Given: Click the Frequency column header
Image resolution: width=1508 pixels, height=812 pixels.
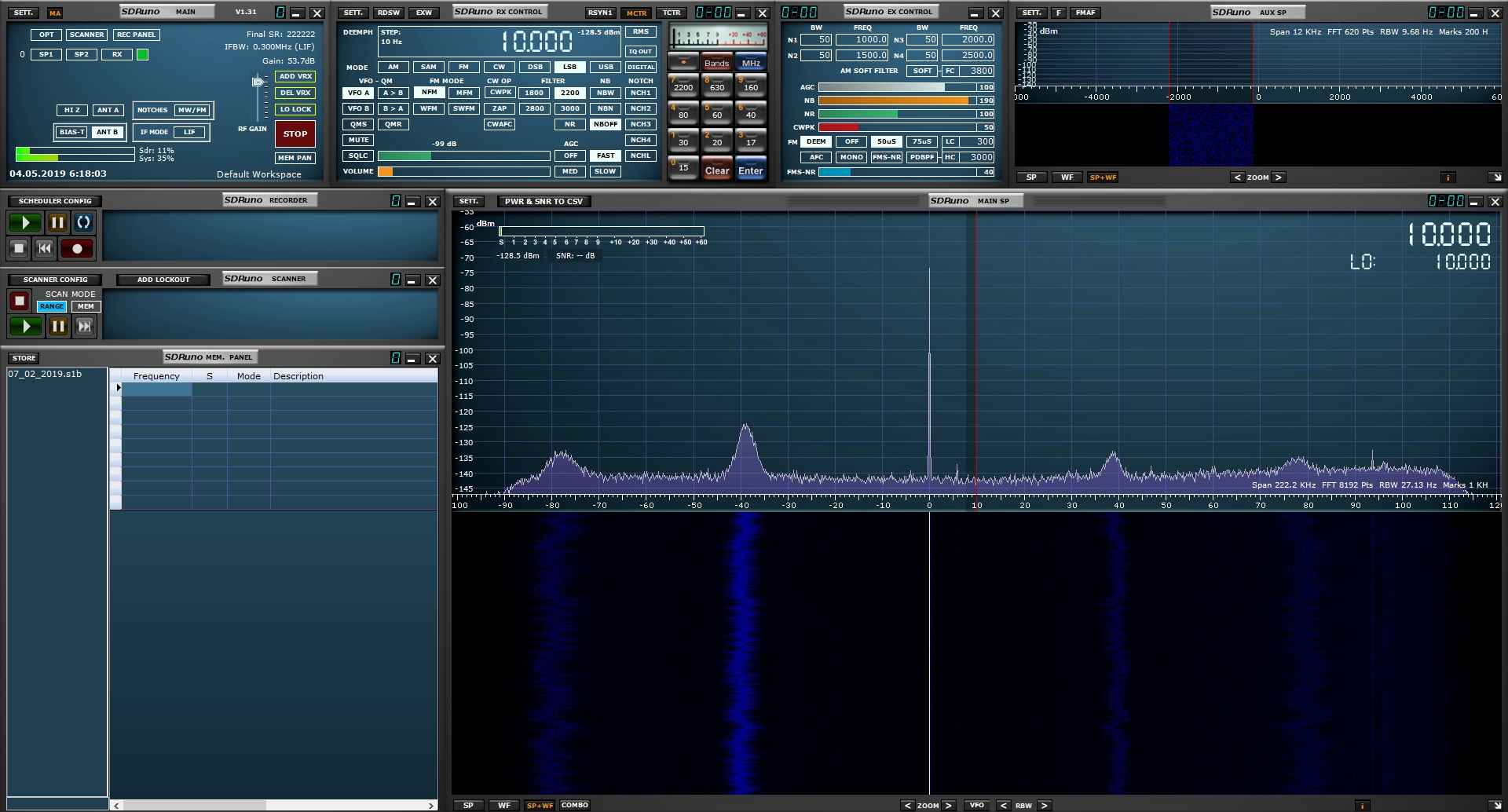Looking at the screenshot, I should pyautogui.click(x=156, y=376).
